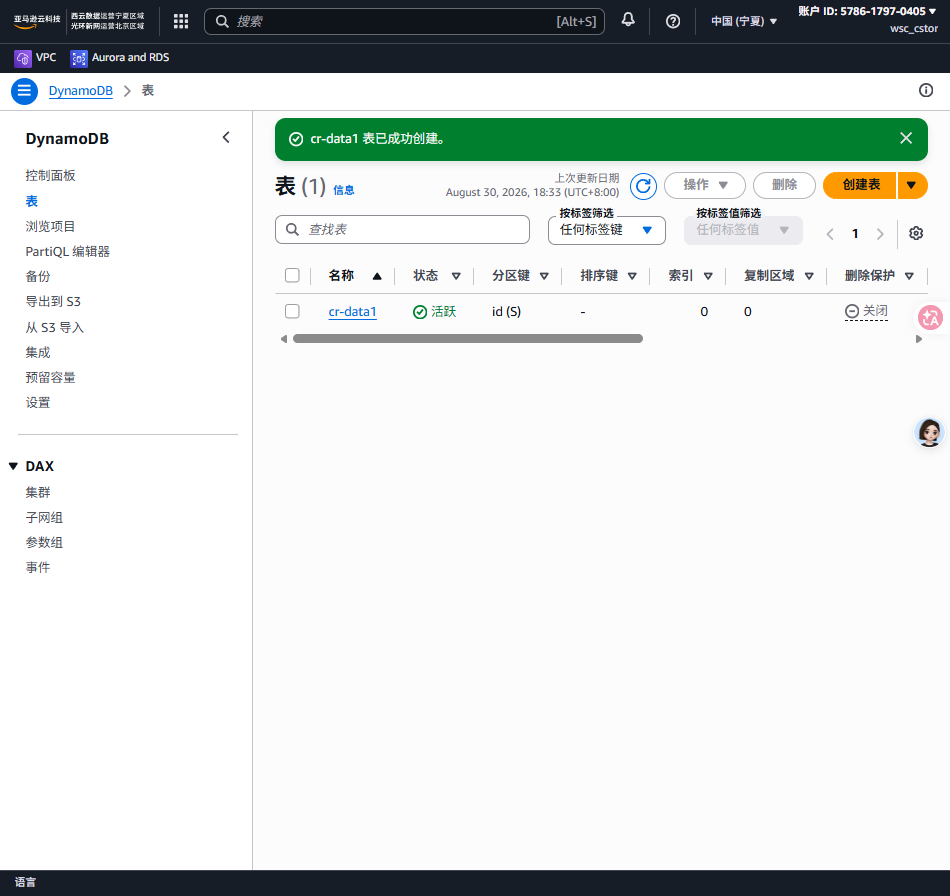Select all tables checkbox

[x=292, y=275]
